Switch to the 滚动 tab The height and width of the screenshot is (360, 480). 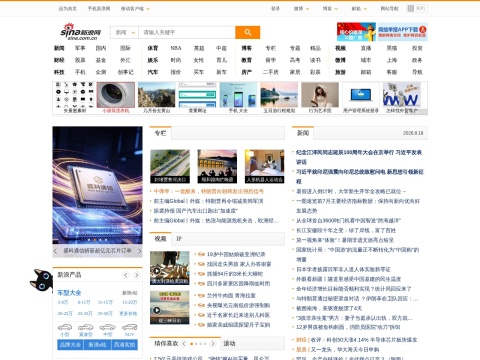click(229, 344)
